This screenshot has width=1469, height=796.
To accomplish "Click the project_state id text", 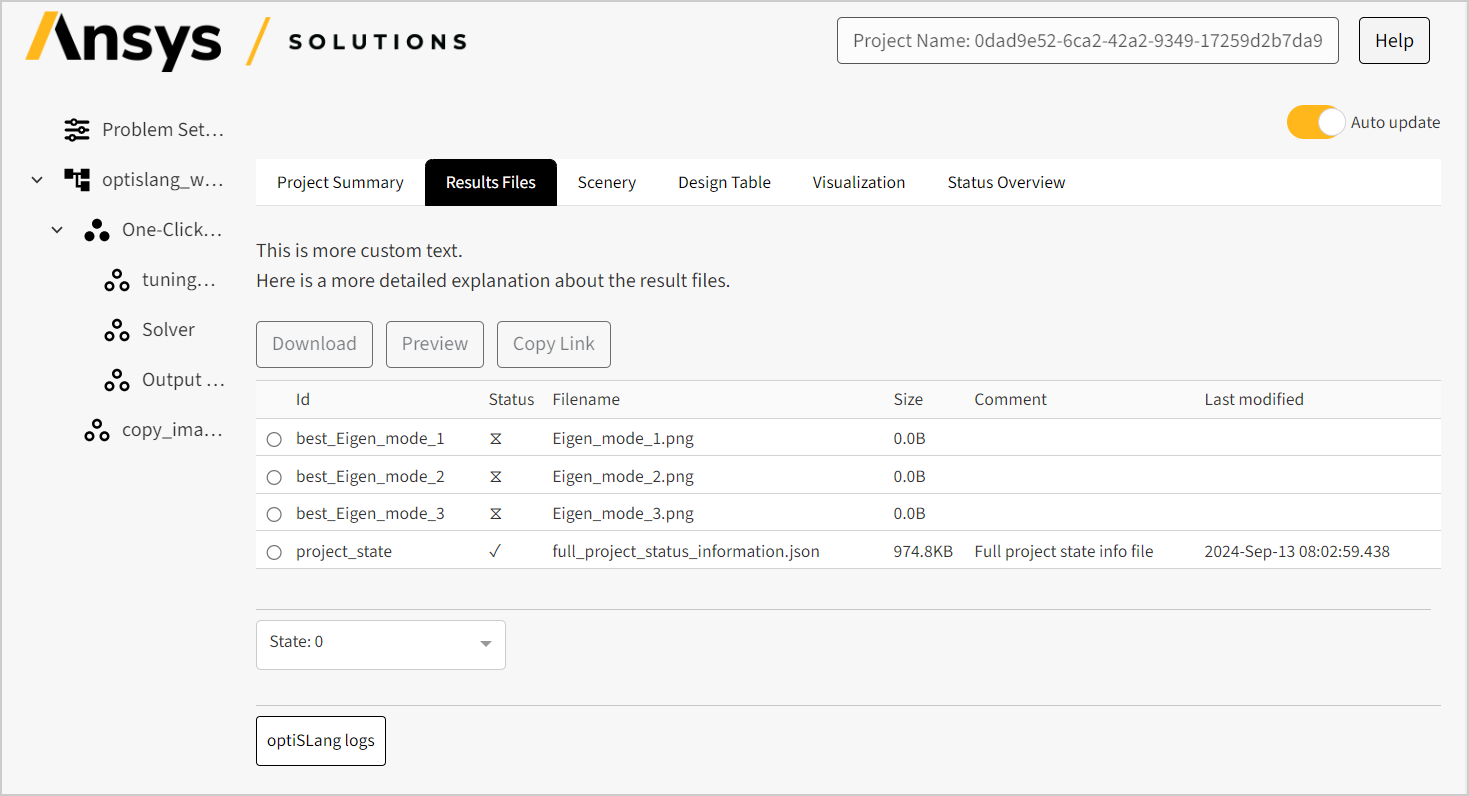I will click(x=344, y=551).
